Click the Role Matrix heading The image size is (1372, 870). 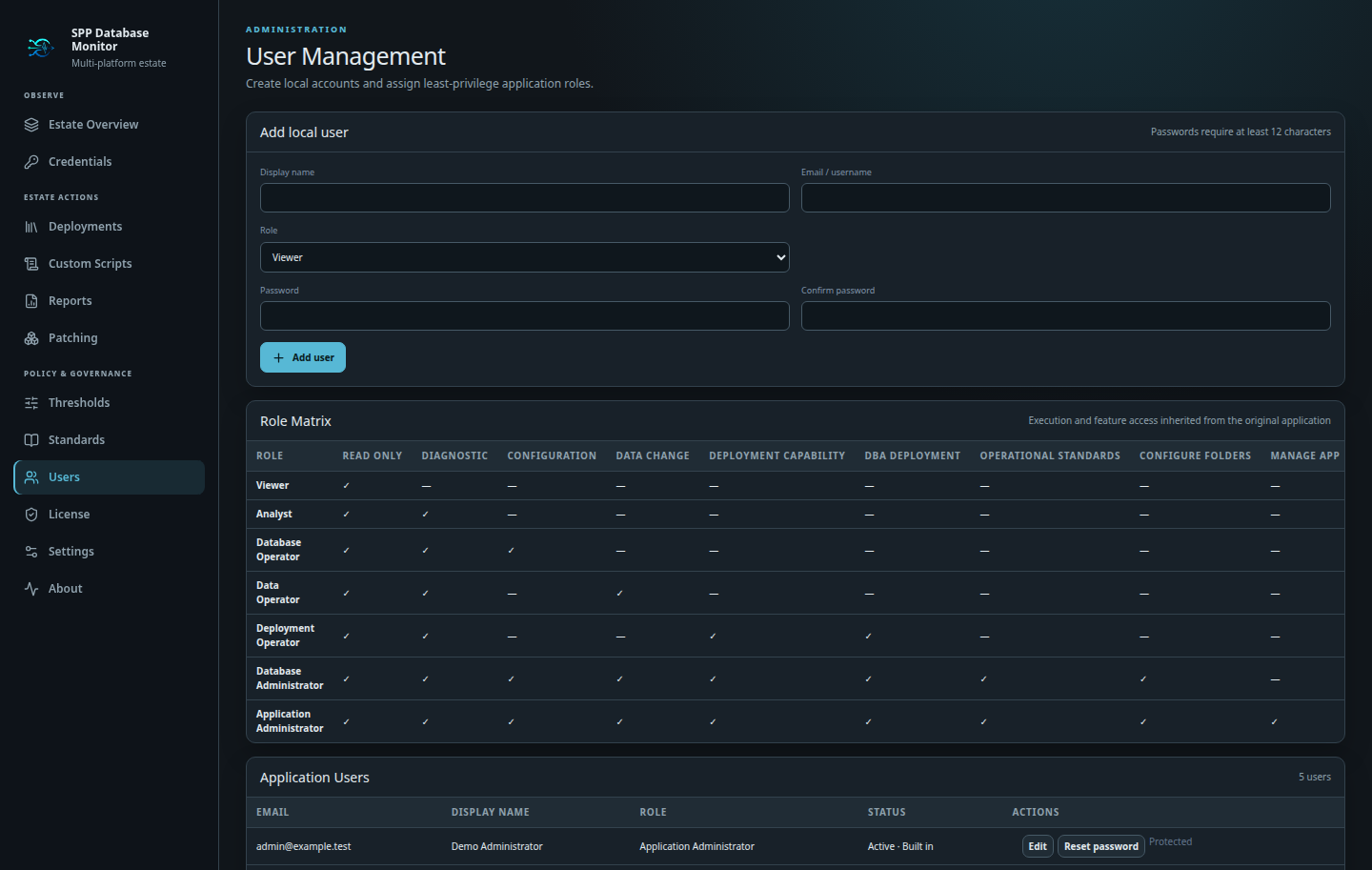295,421
